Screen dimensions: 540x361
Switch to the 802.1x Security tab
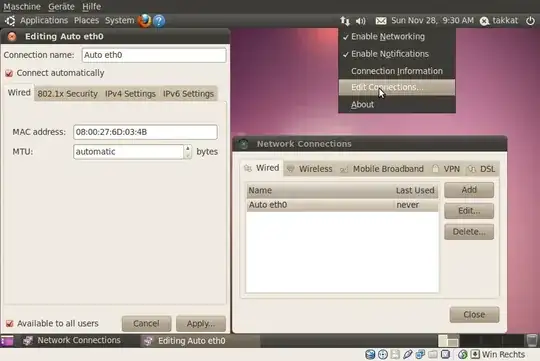point(68,94)
